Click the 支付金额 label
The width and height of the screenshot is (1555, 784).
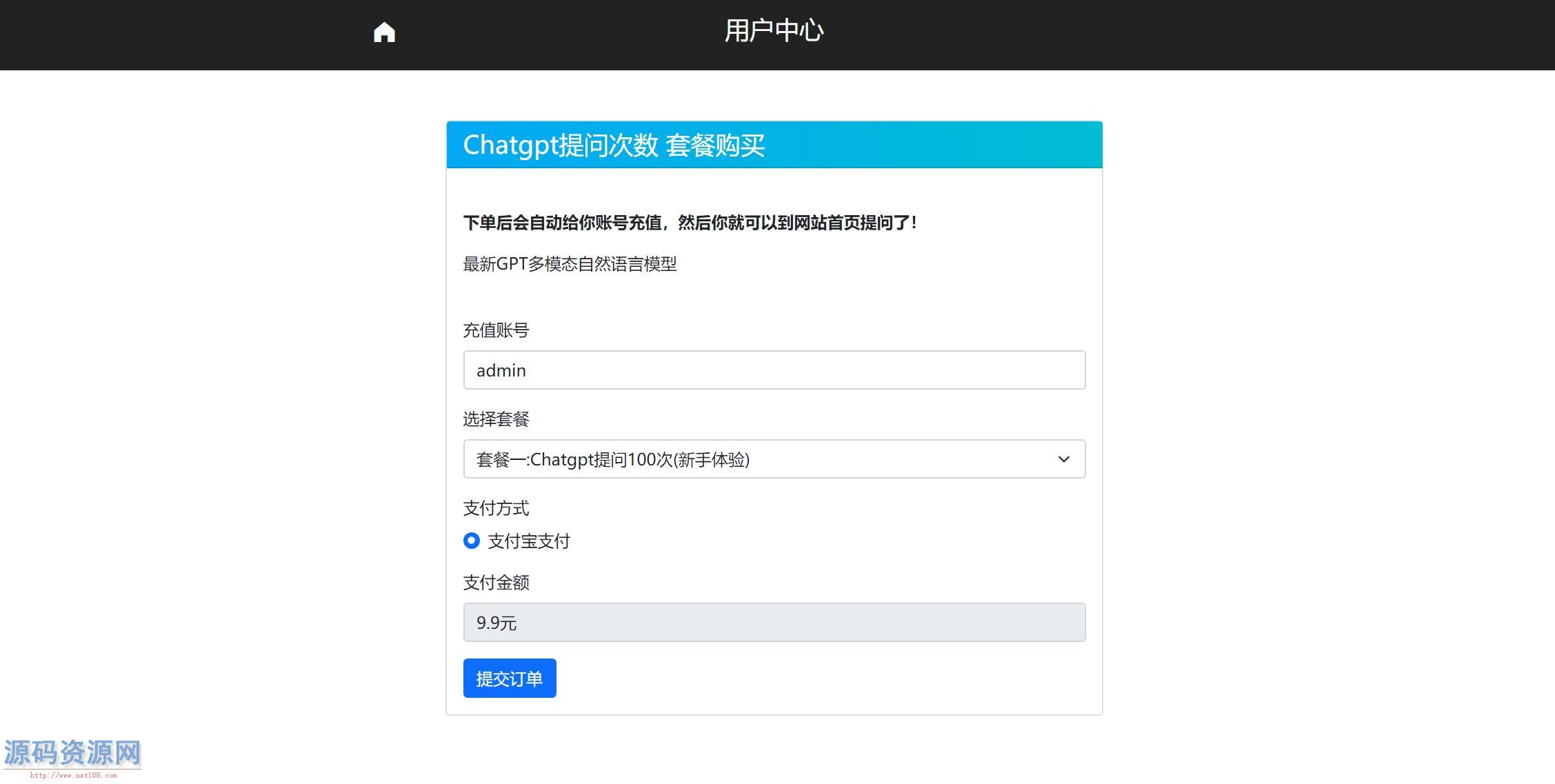tap(496, 583)
